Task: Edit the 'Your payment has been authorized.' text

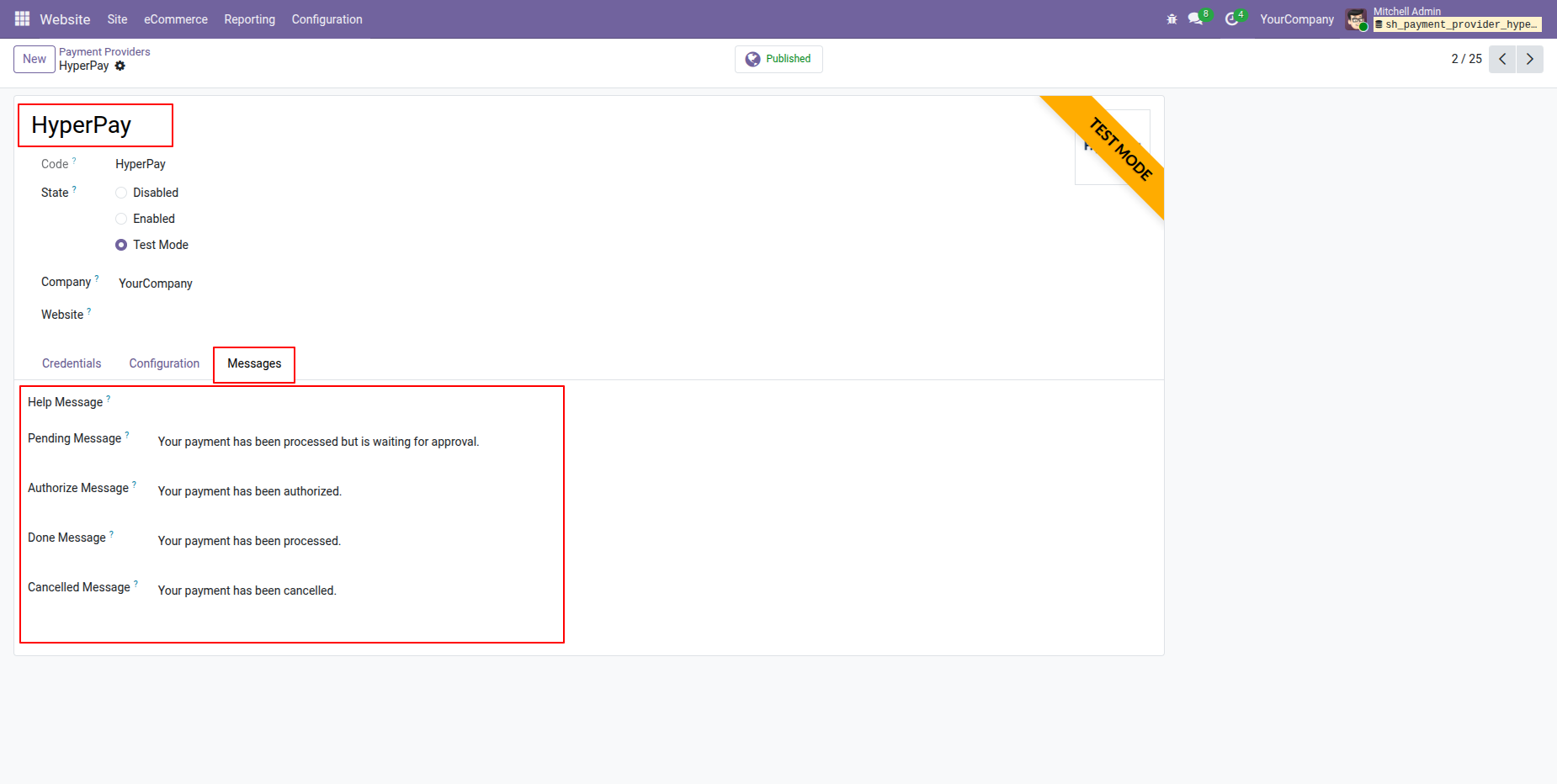Action: [x=250, y=491]
